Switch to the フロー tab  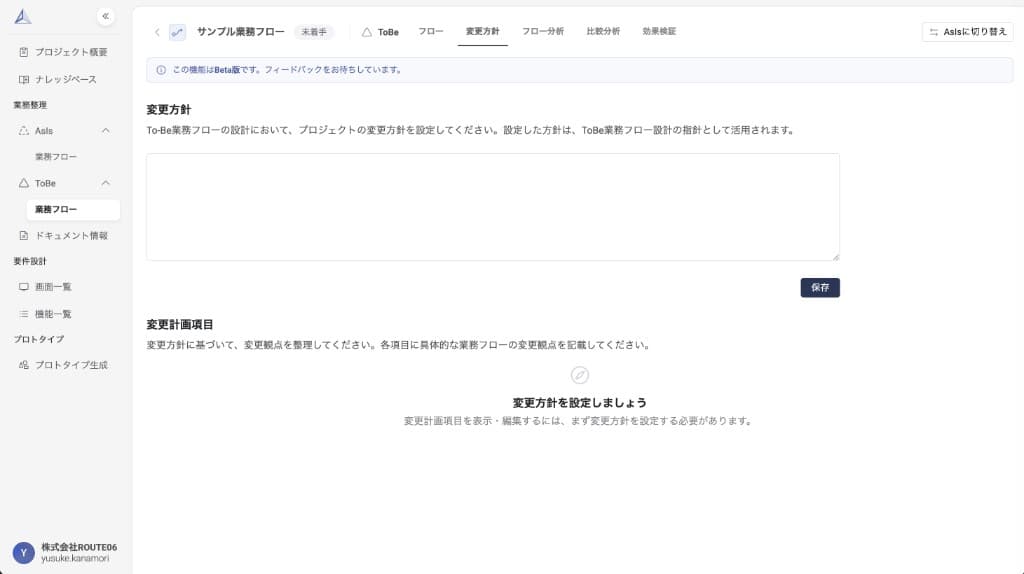point(430,31)
